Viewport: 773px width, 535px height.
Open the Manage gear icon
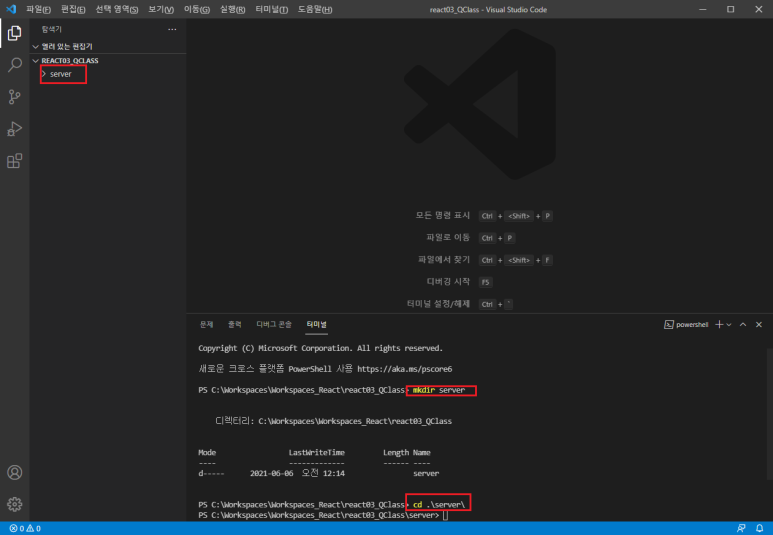click(x=14, y=504)
